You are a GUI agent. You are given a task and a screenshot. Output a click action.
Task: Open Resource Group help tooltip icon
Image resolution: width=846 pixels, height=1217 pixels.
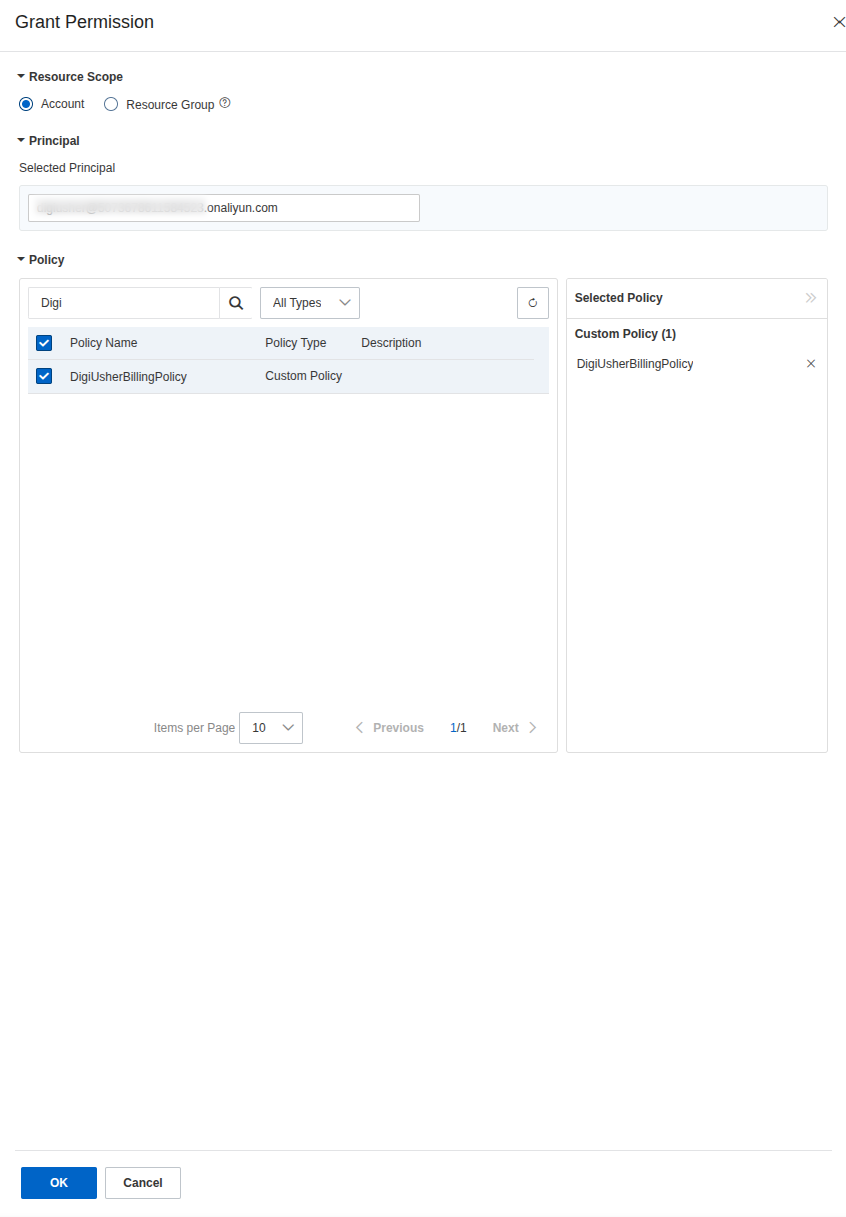pyautogui.click(x=225, y=103)
